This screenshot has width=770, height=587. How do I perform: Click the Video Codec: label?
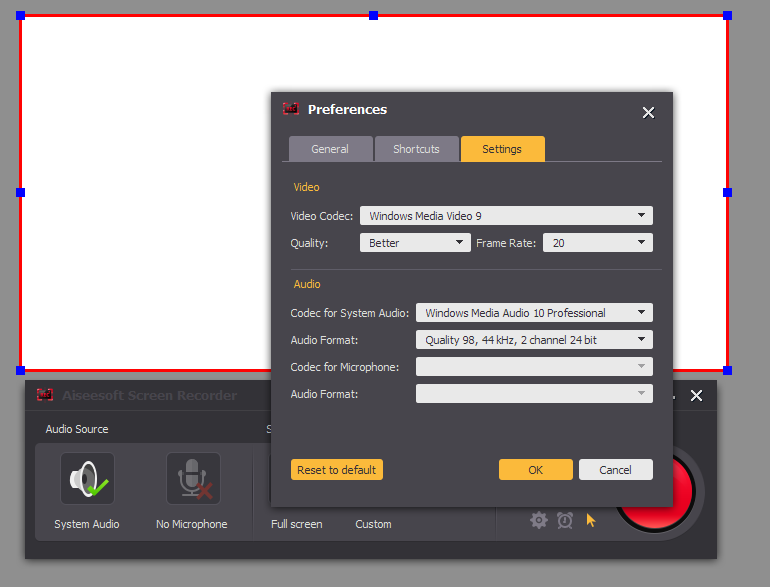(322, 216)
